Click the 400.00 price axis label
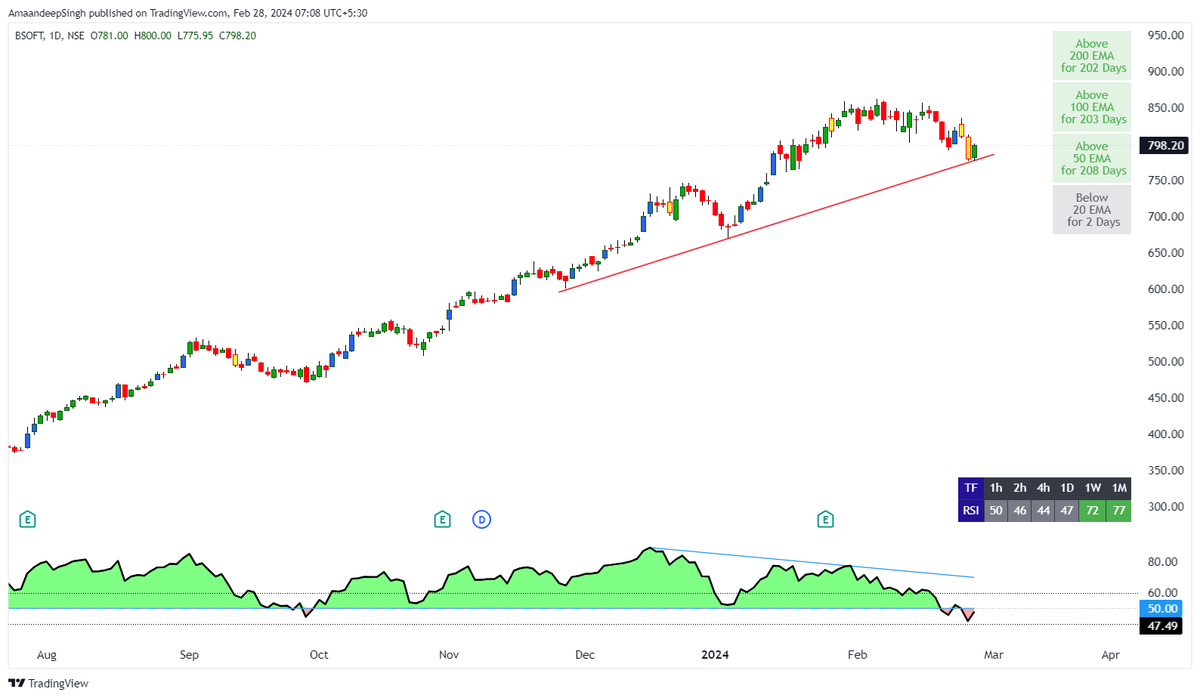 click(1166, 434)
